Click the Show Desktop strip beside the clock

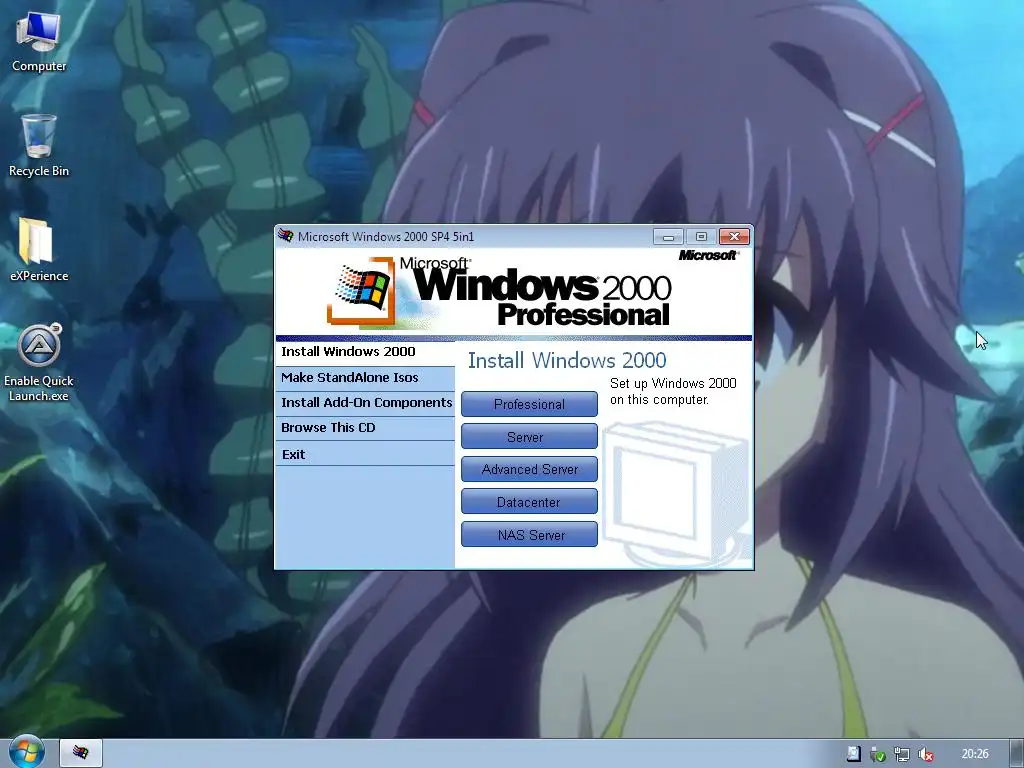(x=1017, y=753)
